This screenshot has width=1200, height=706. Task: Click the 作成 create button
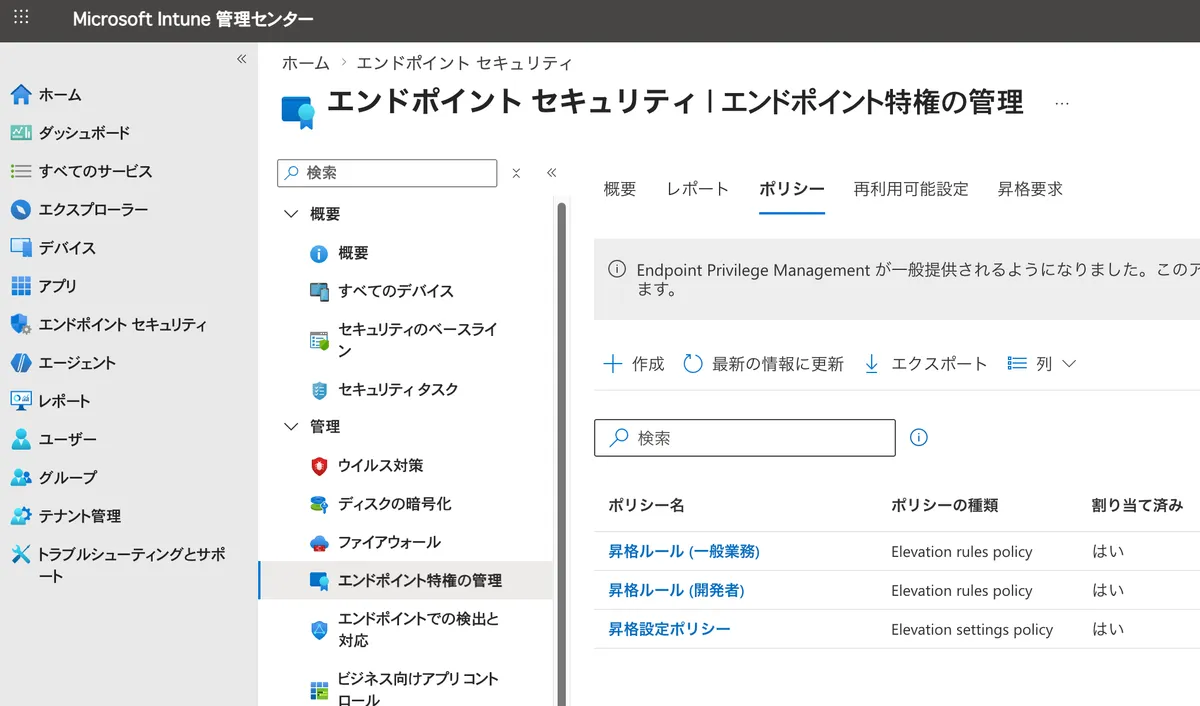[634, 364]
